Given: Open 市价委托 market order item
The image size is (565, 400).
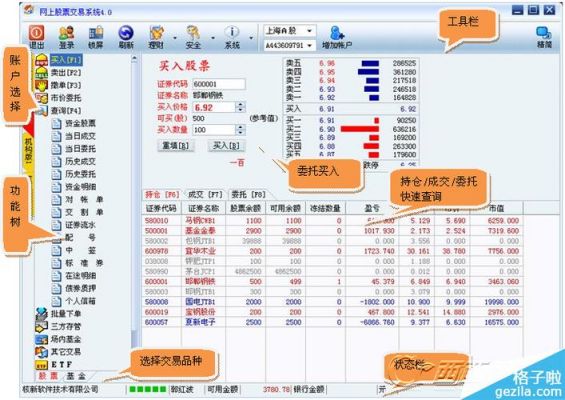Looking at the screenshot, I should click(x=66, y=98).
